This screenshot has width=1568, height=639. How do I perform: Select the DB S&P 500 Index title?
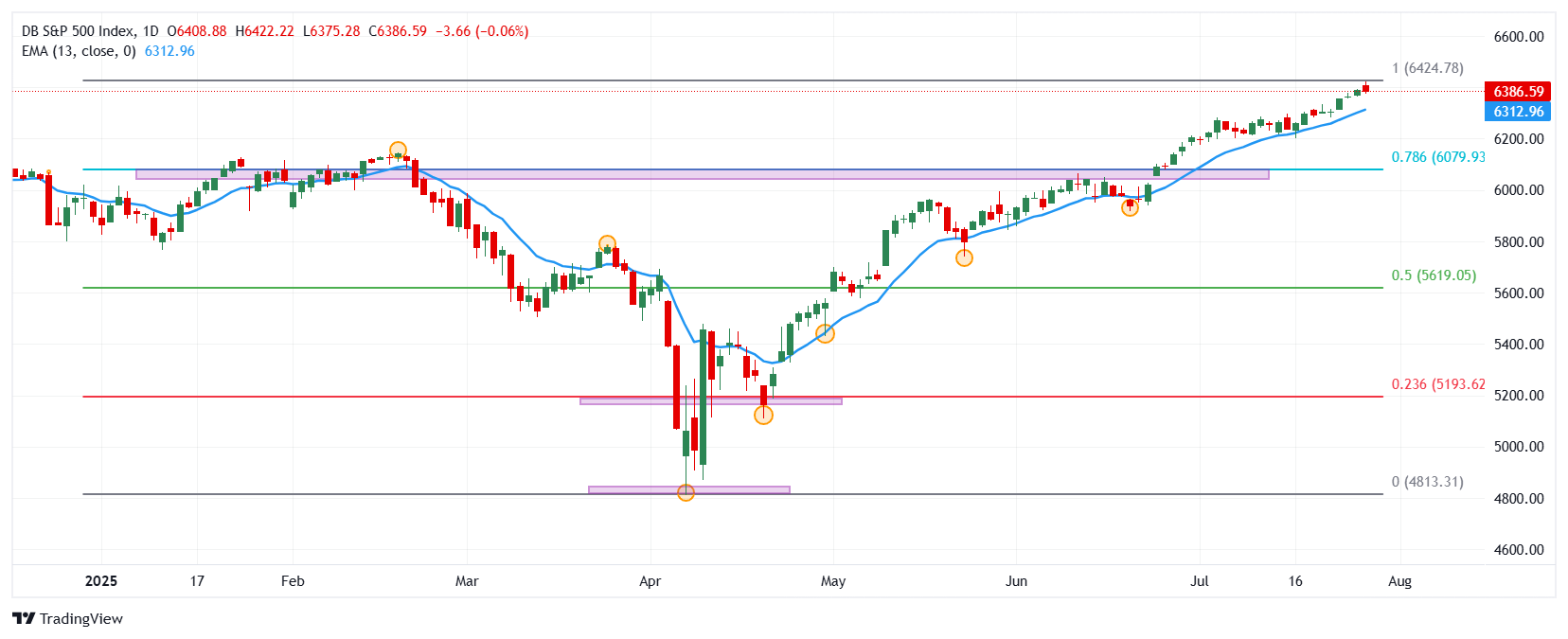click(x=79, y=31)
